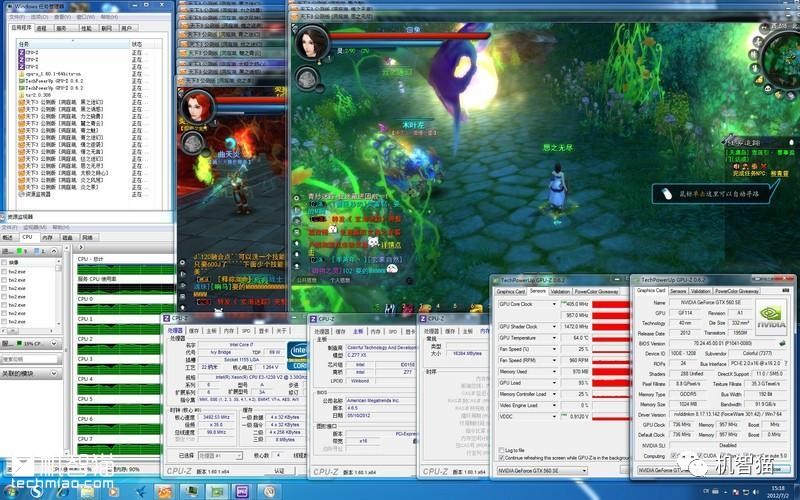Image resolution: width=800 pixels, height=500 pixels.
Task: Open Fan Speed (RPM) sensor dropdown
Action: (554, 360)
